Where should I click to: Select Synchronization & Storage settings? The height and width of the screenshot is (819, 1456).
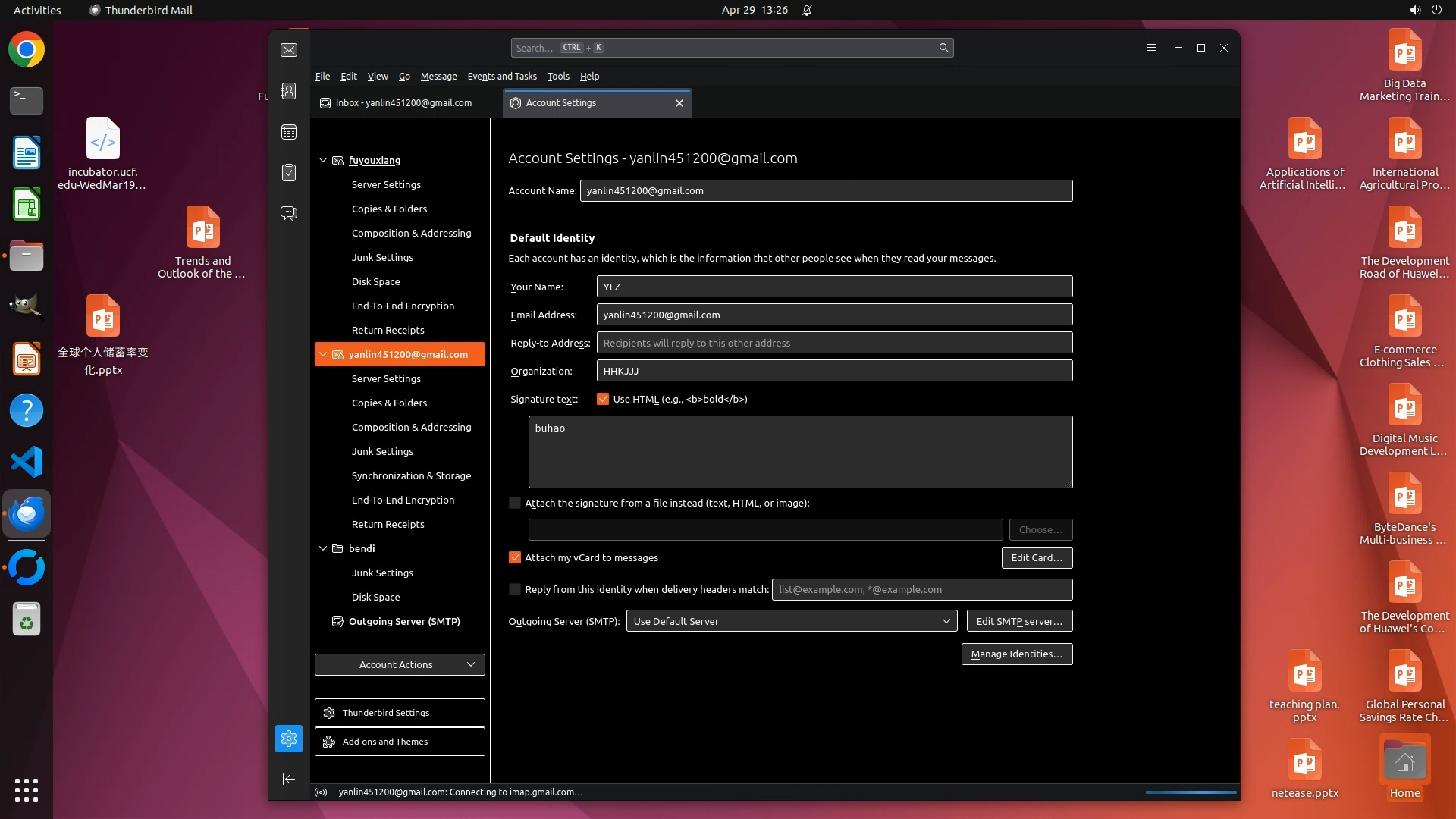[411, 475]
